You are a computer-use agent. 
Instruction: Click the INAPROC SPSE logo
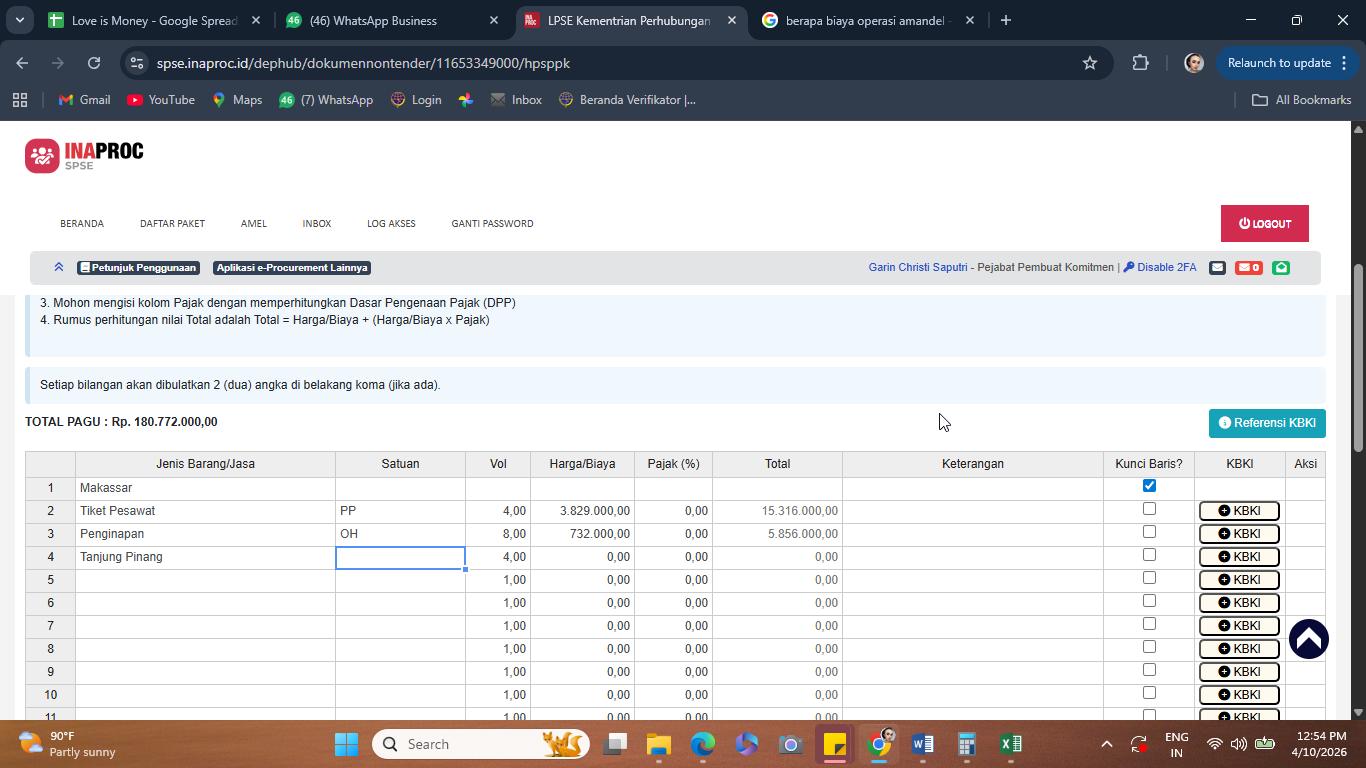coord(84,156)
